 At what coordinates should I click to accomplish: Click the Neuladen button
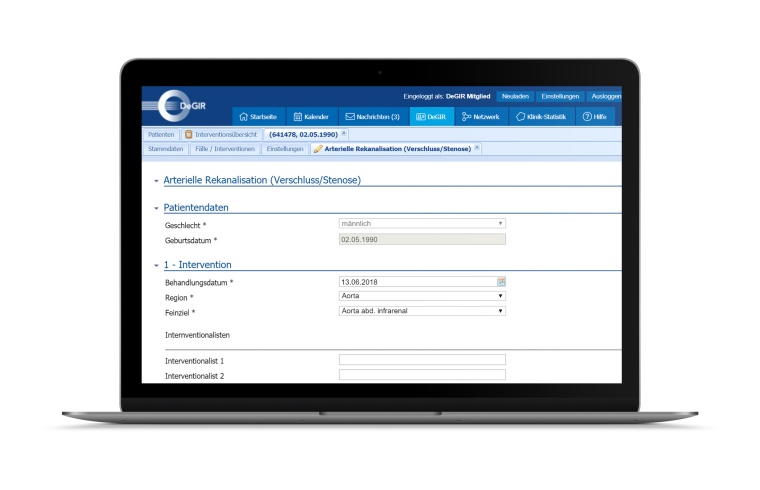tap(514, 96)
